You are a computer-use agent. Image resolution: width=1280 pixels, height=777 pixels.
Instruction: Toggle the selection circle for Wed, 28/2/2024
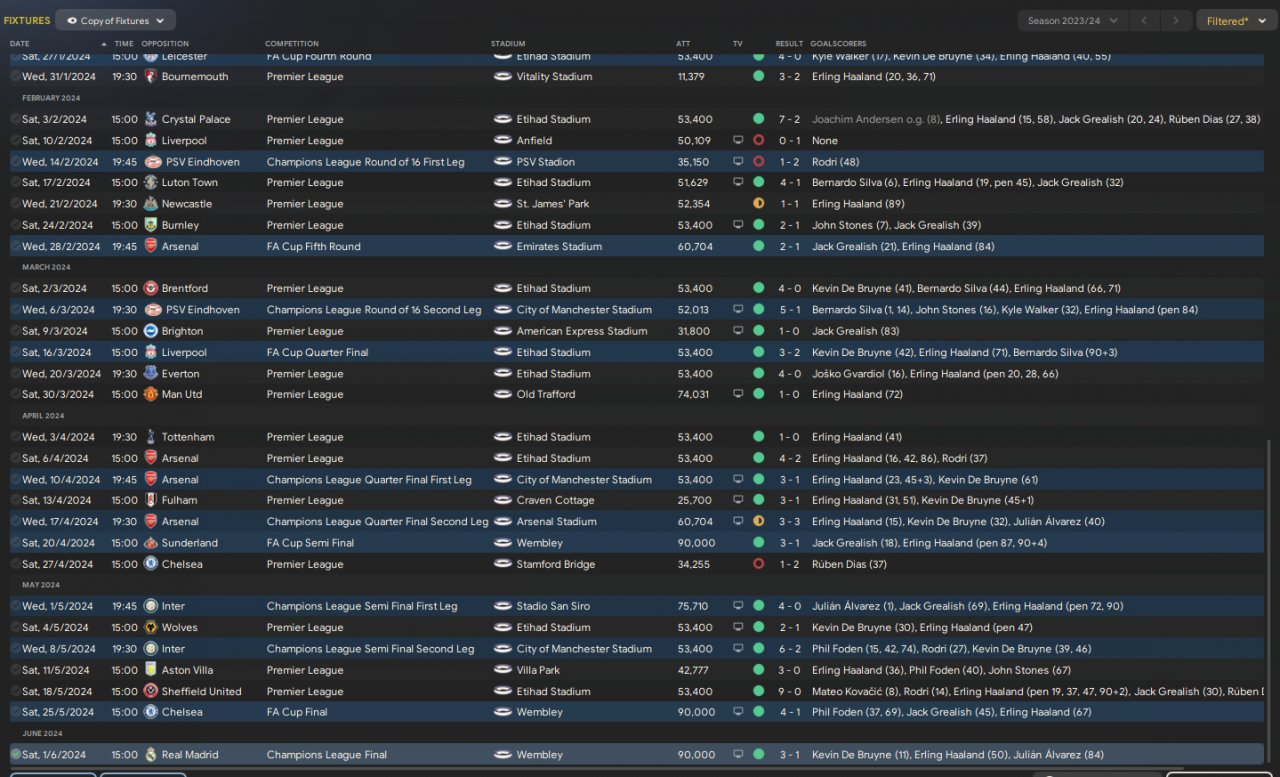(x=16, y=247)
